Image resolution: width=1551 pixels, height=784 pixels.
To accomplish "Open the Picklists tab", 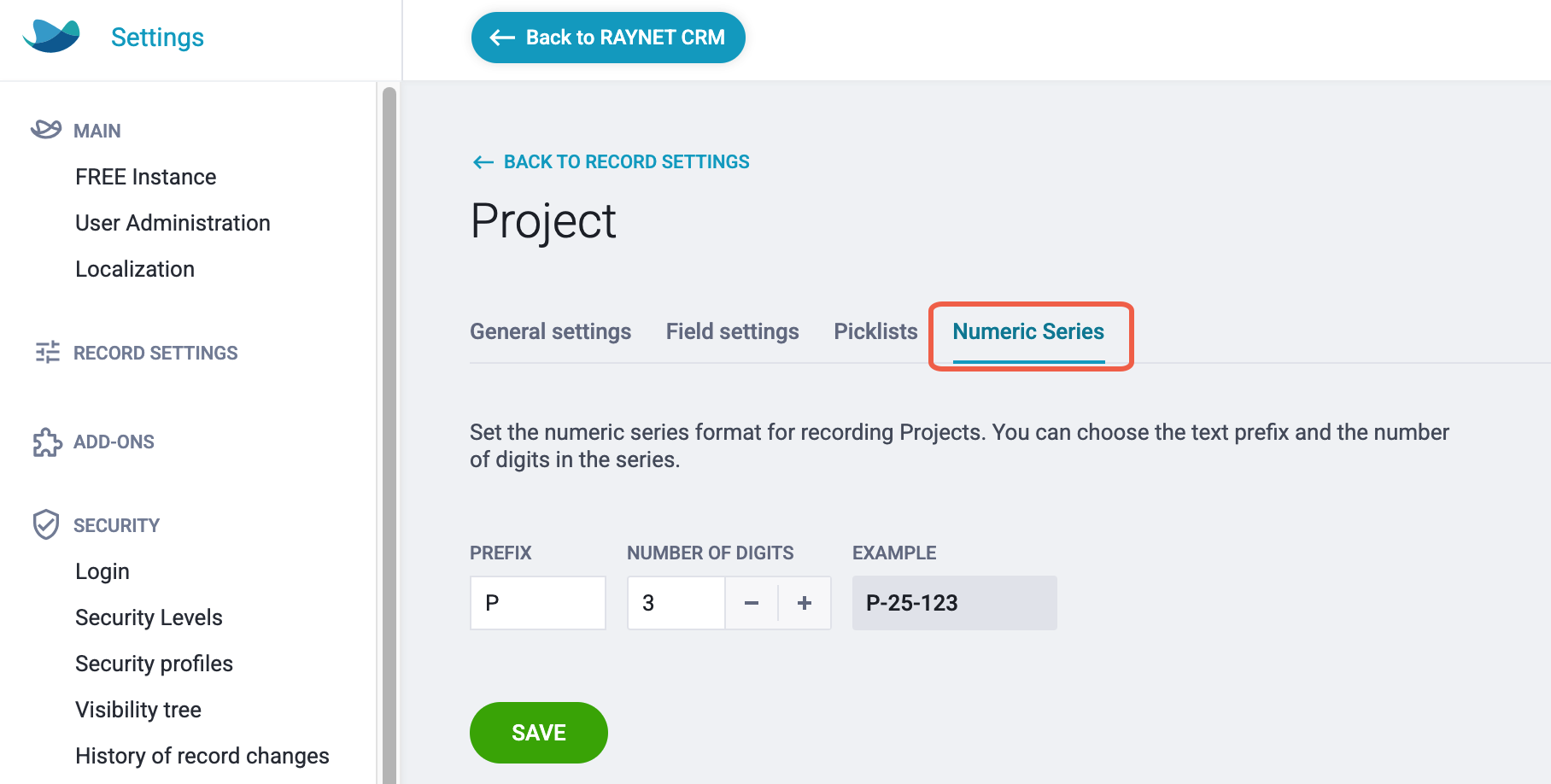I will point(875,331).
